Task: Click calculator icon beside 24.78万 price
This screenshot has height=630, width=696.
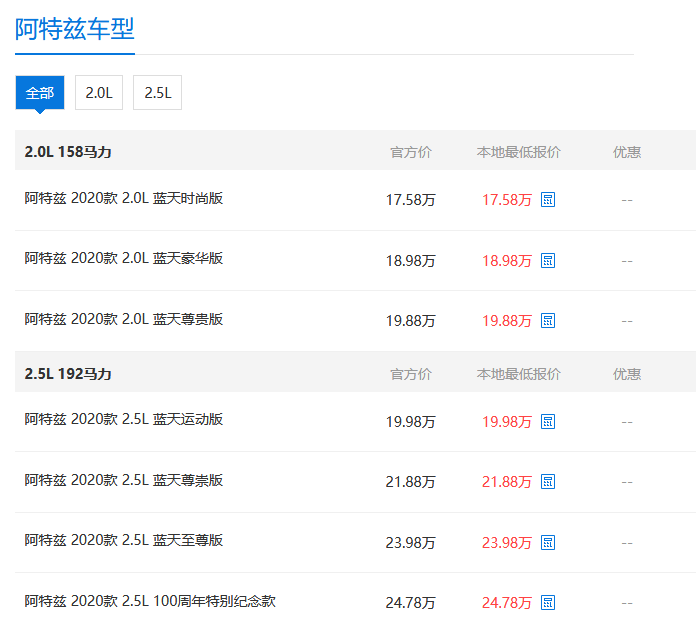Action: [548, 603]
